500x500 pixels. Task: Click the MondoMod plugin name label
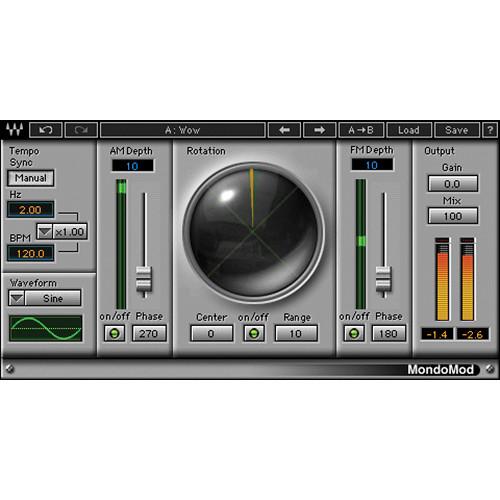click(441, 369)
